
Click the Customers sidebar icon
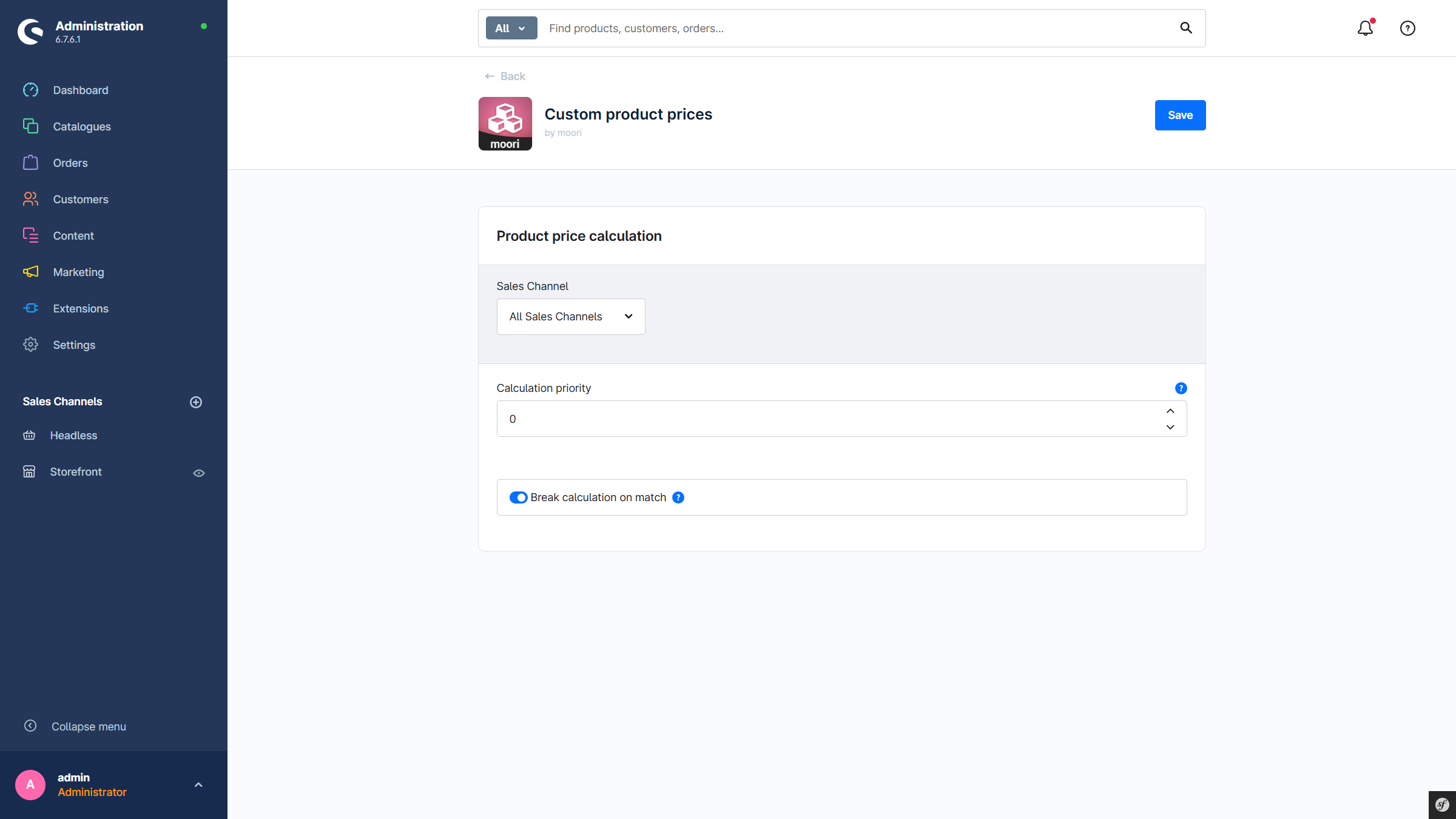(x=30, y=199)
